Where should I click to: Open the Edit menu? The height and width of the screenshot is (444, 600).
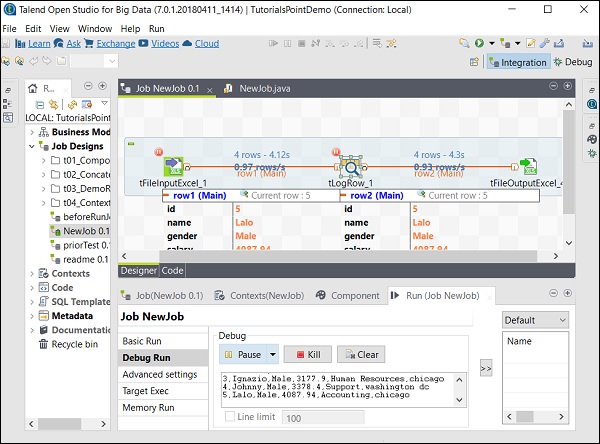[33, 29]
